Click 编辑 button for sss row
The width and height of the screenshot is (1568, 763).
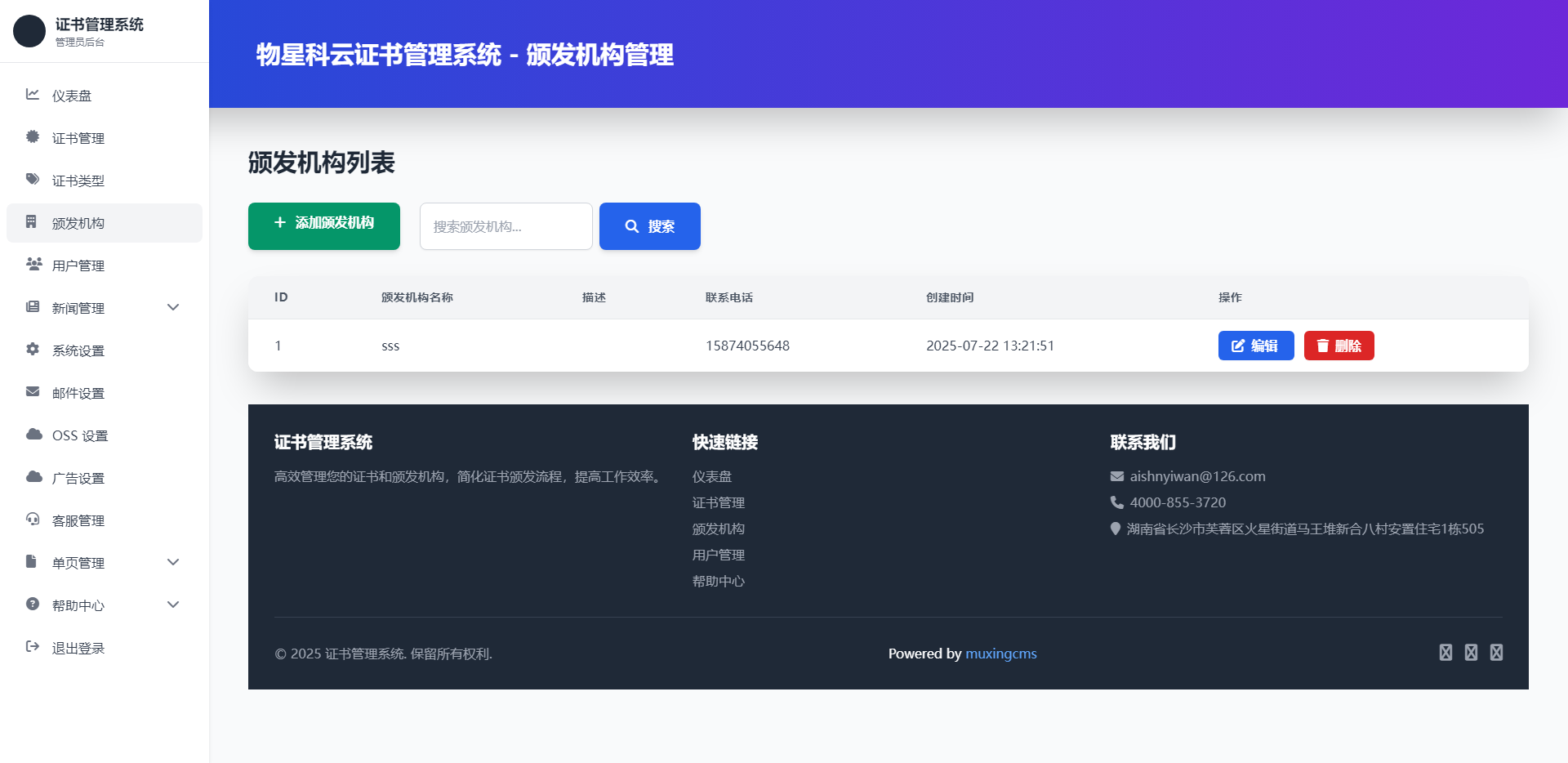1256,346
